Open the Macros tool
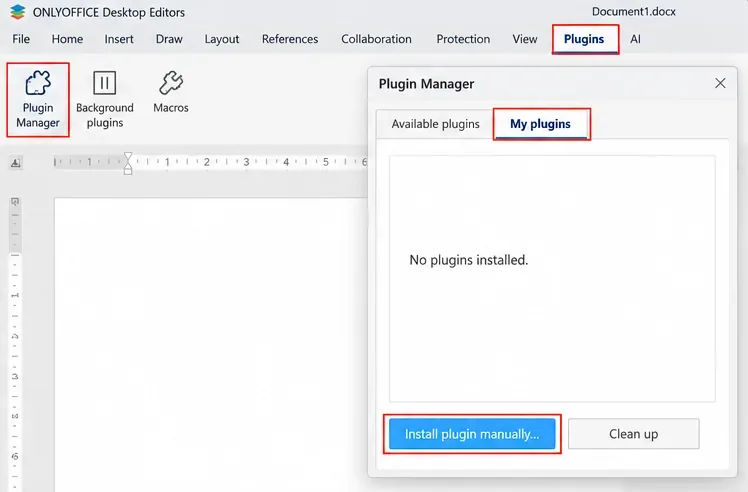The image size is (748, 492). click(x=171, y=93)
